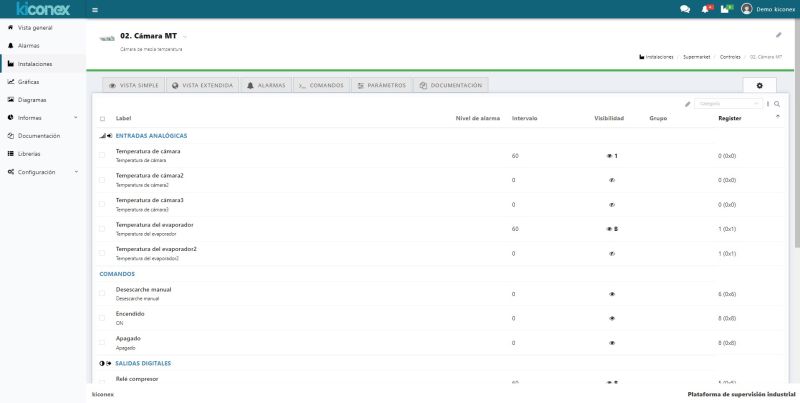Toggle visibility eye for Temperatura de cámara3
This screenshot has height=403, width=800.
click(x=612, y=205)
